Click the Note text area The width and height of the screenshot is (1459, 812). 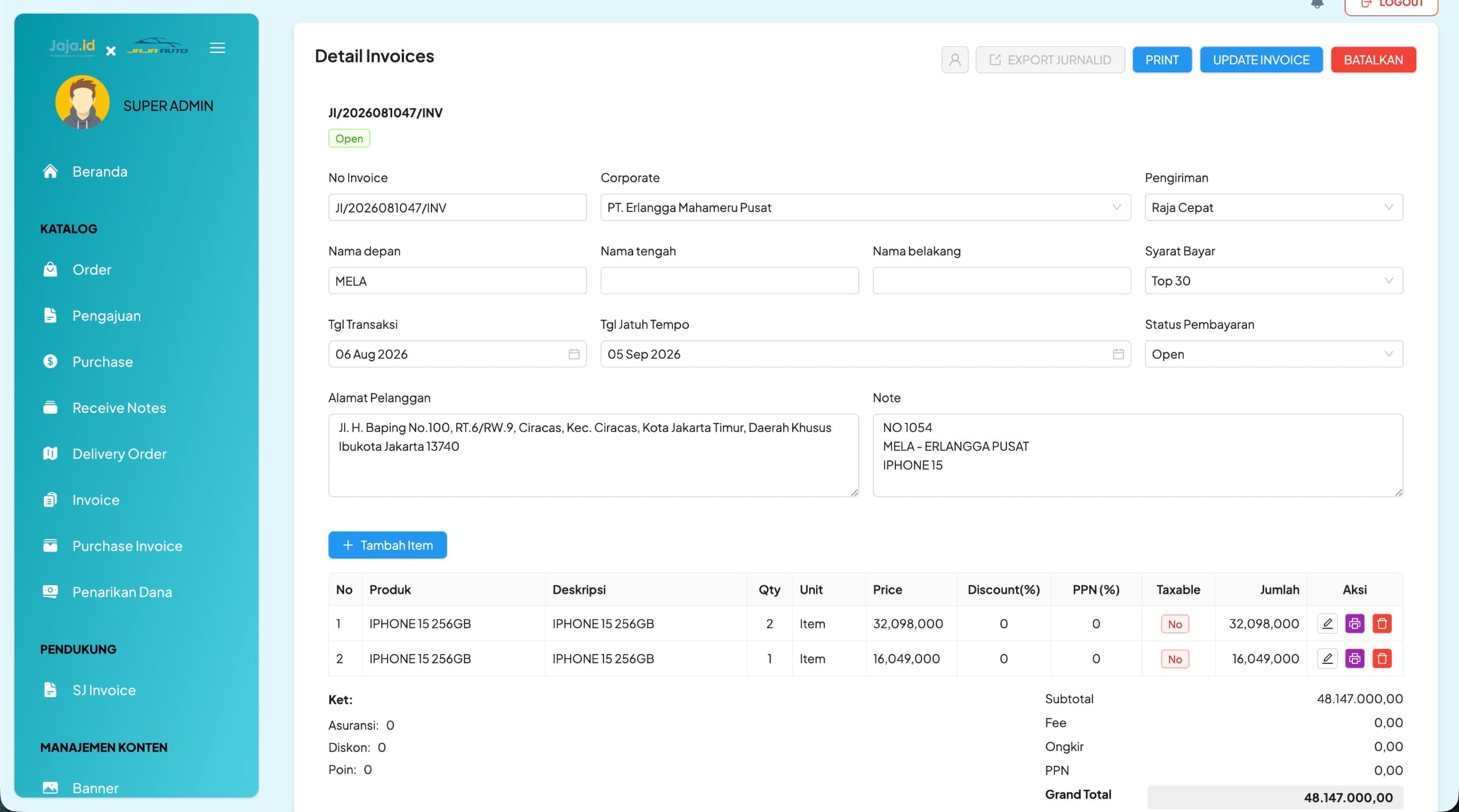tap(1138, 455)
